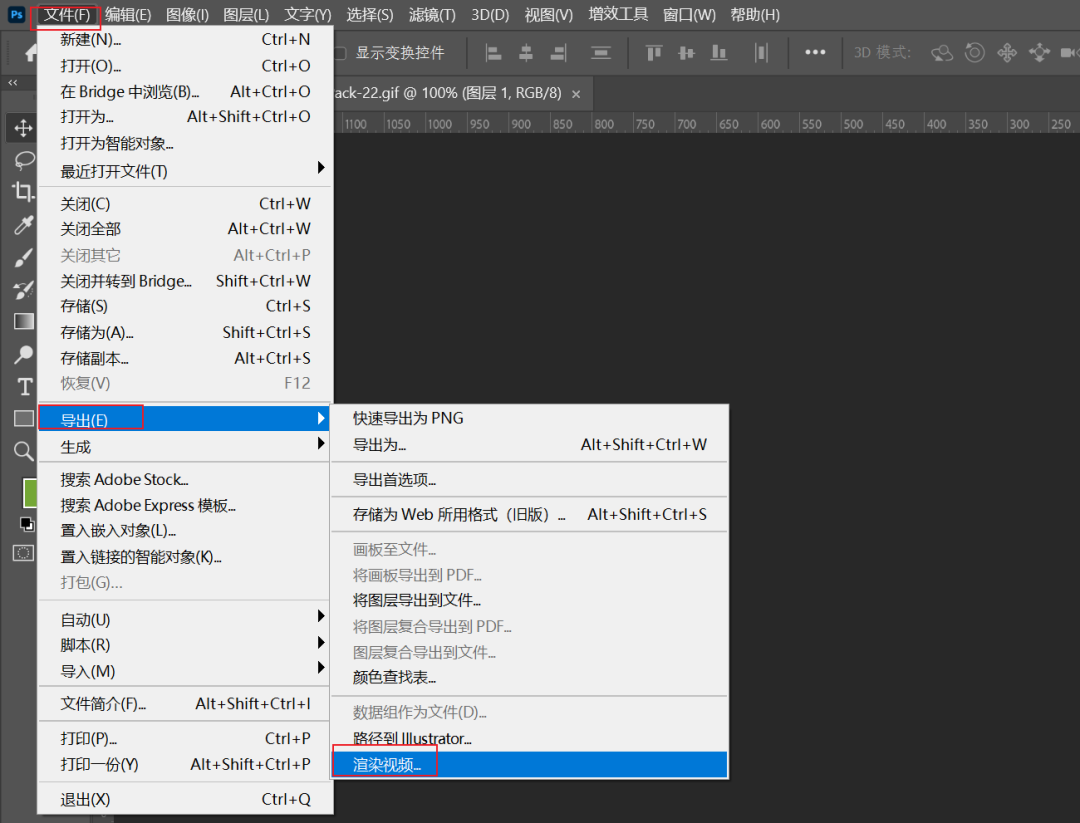This screenshot has width=1080, height=823.
Task: Toggle the Quick Mask mode icon
Action: [x=23, y=553]
